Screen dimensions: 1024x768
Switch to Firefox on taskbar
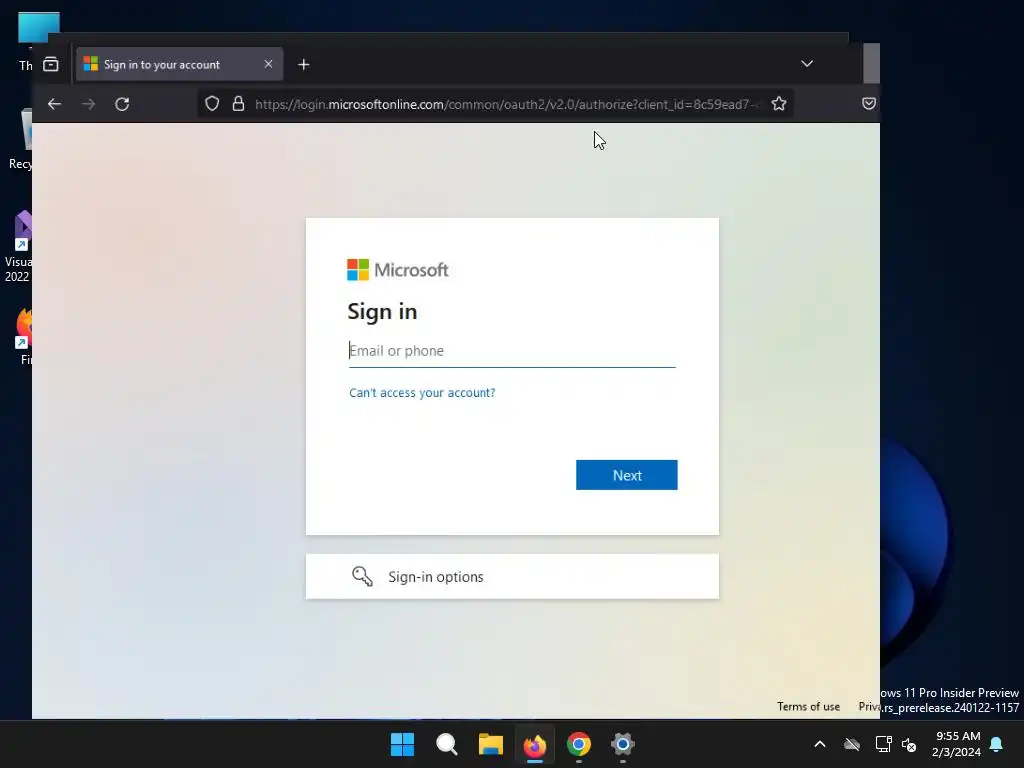[x=535, y=744]
